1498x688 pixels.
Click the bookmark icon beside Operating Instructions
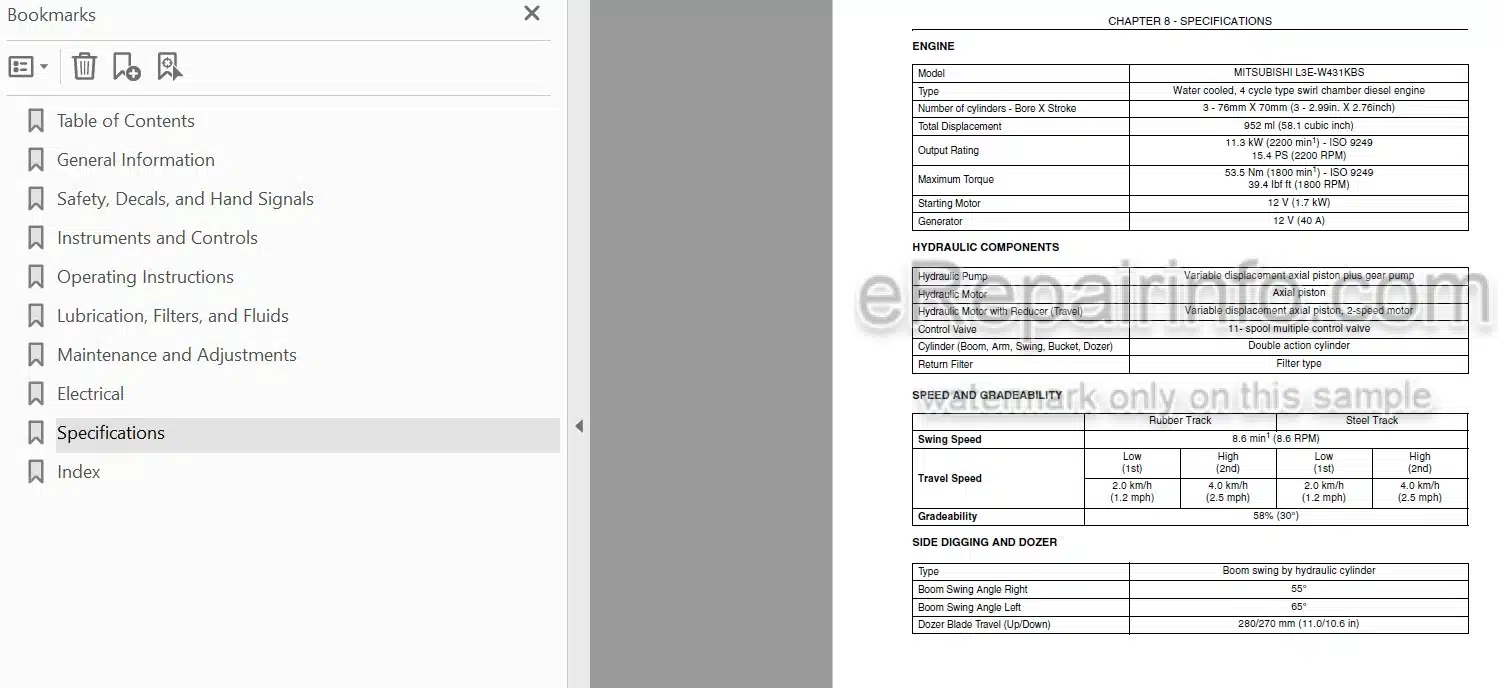tap(36, 277)
